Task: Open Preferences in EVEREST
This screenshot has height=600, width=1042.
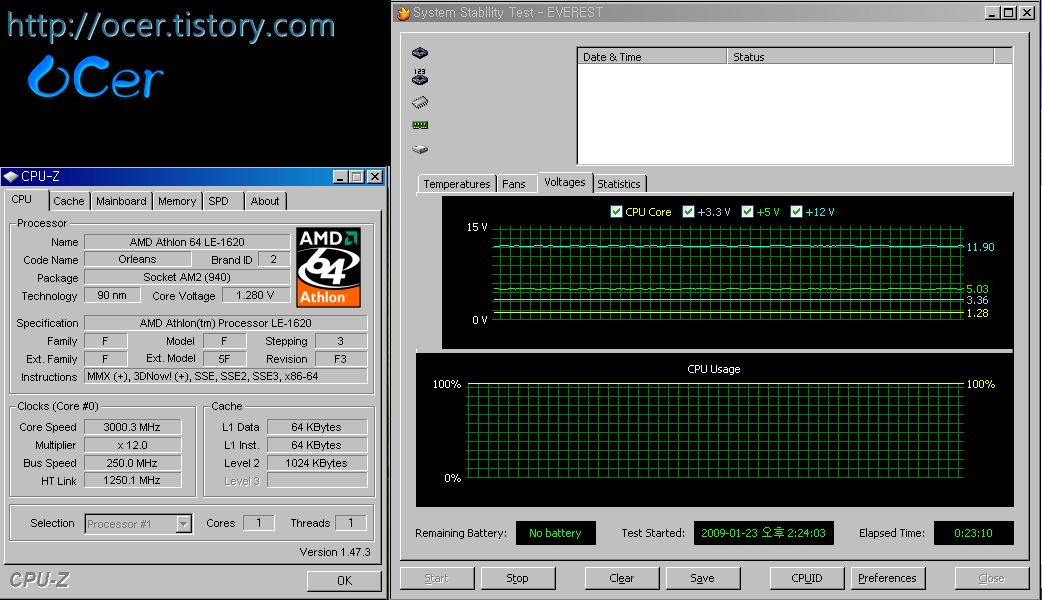Action: [887, 578]
